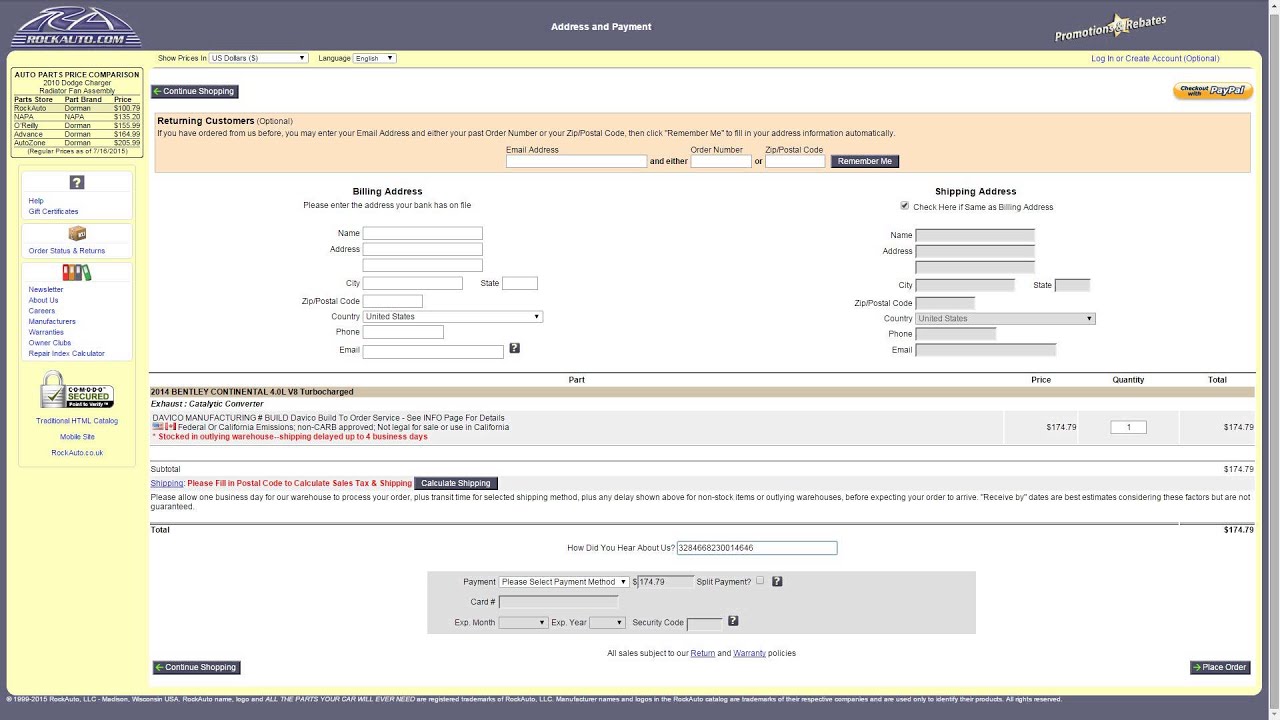Click the Canada flag icon on Davico part
This screenshot has height=720, width=1280.
[x=171, y=427]
